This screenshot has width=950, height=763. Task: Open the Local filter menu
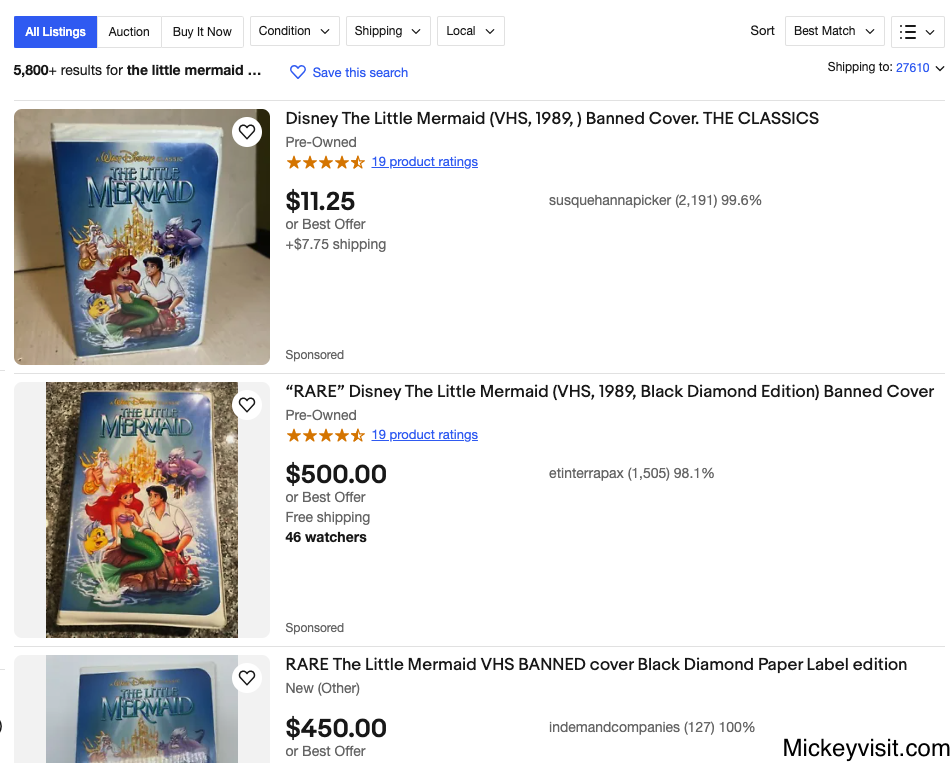coord(470,31)
